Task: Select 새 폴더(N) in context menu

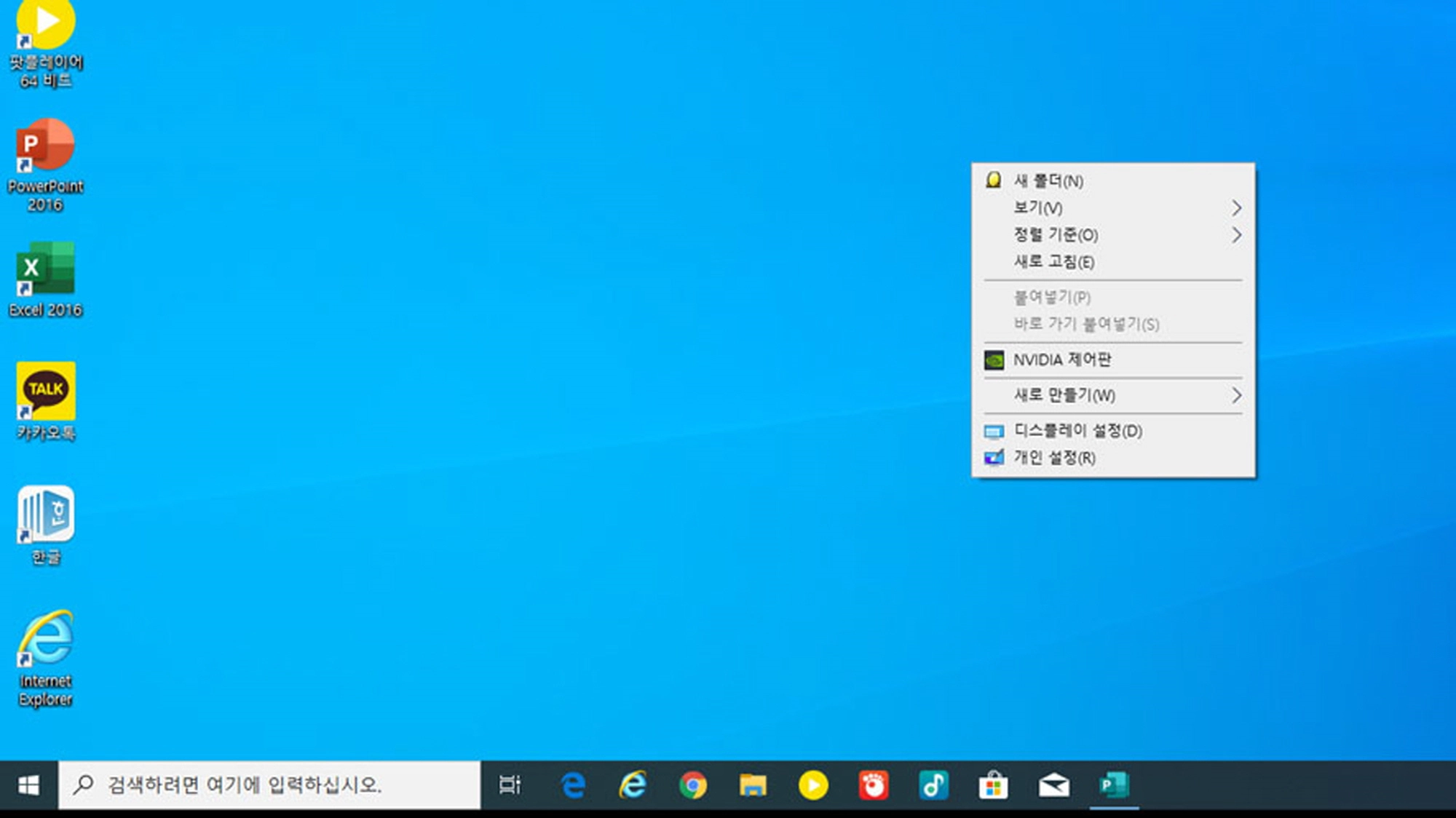Action: (x=1048, y=181)
